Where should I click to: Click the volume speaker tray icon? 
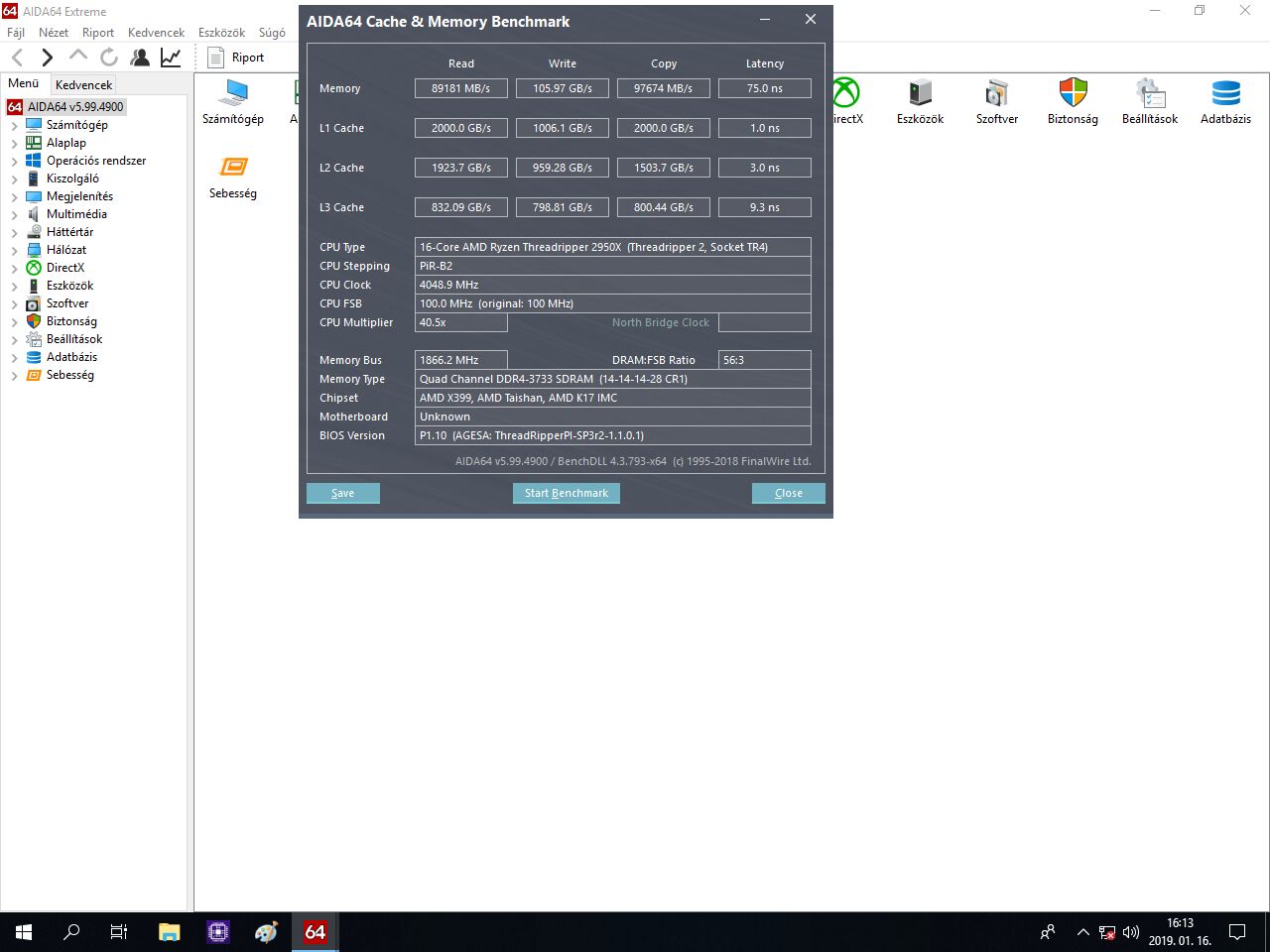tap(1130, 932)
